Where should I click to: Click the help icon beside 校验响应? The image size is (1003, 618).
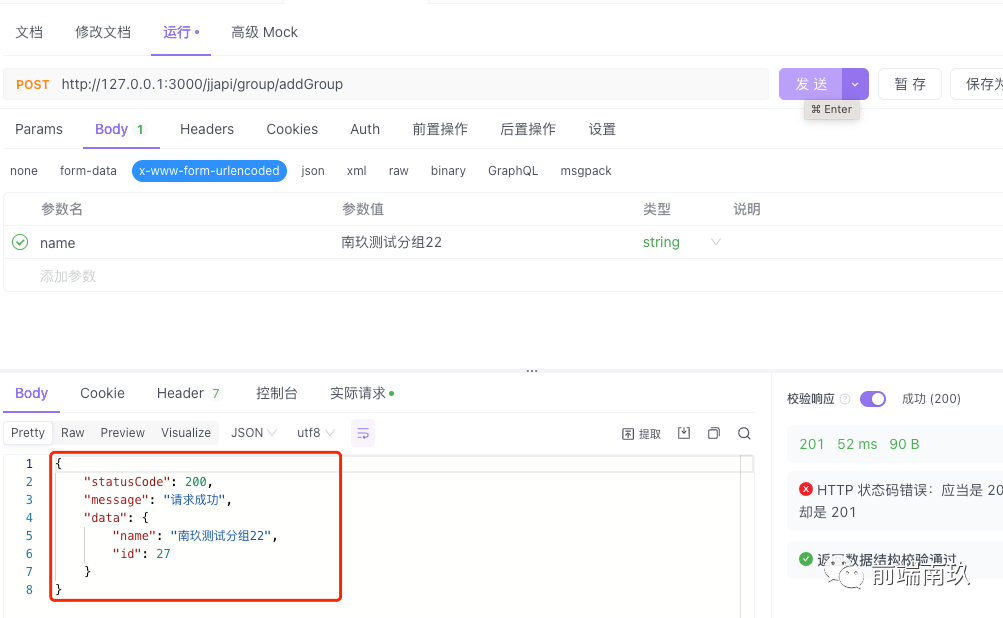point(845,399)
